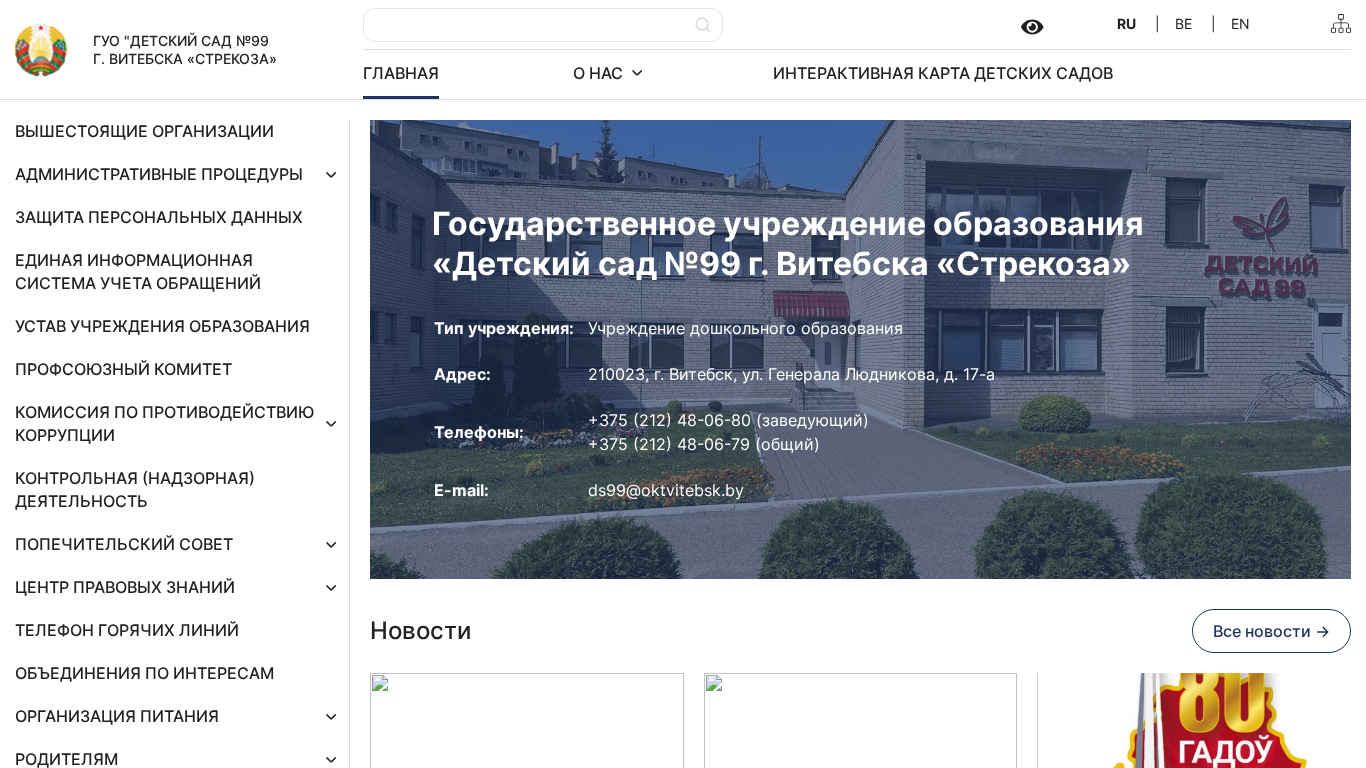1366x768 pixels.
Task: Click the Государственное учреждение образования heading
Action: point(788,244)
